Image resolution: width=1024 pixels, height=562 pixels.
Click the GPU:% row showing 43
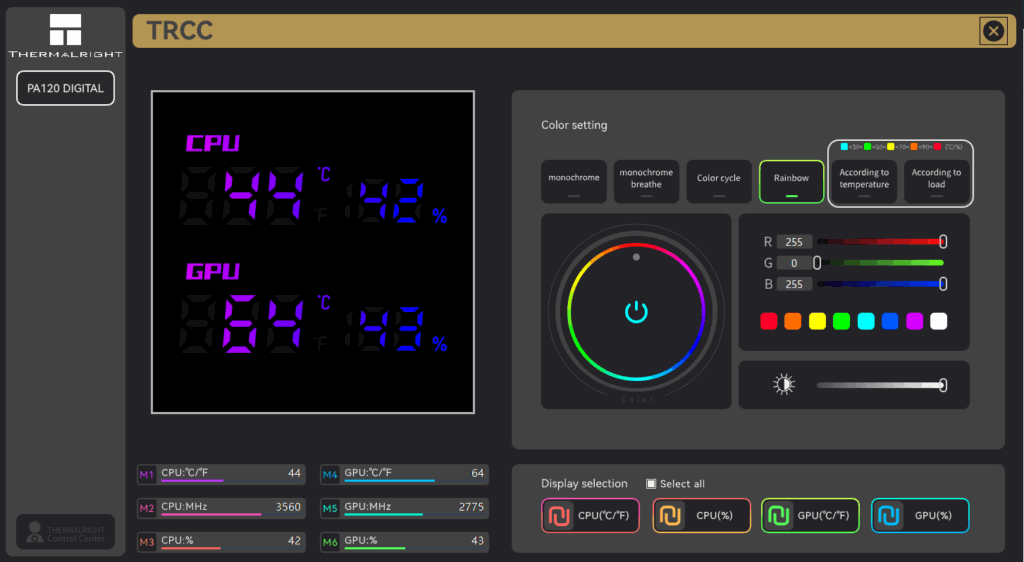pos(404,542)
